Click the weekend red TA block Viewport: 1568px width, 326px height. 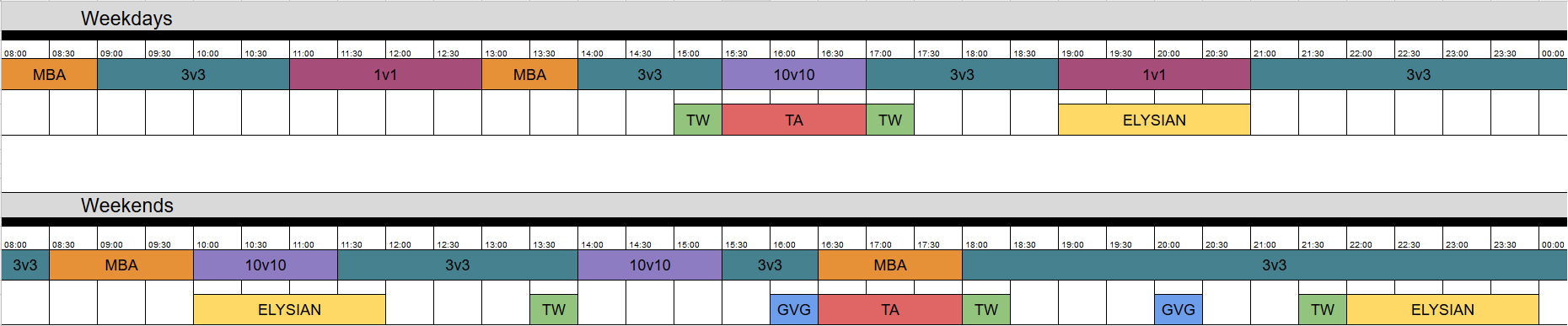pos(890,309)
